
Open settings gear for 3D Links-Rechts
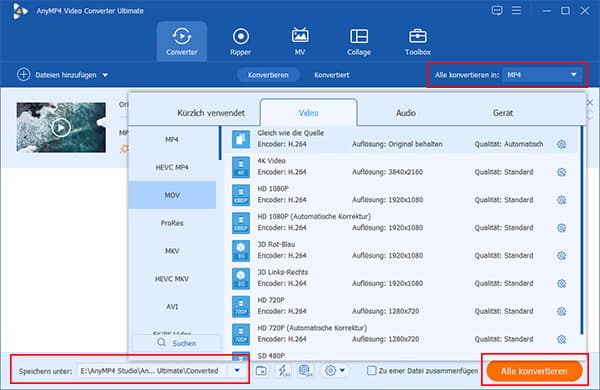561,284
